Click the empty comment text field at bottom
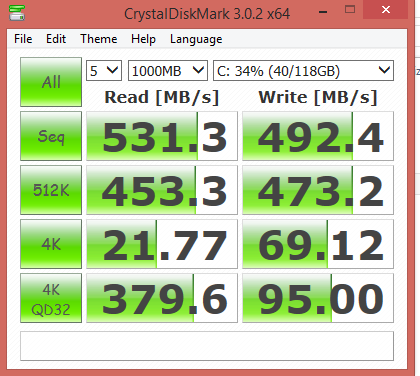 point(207,346)
